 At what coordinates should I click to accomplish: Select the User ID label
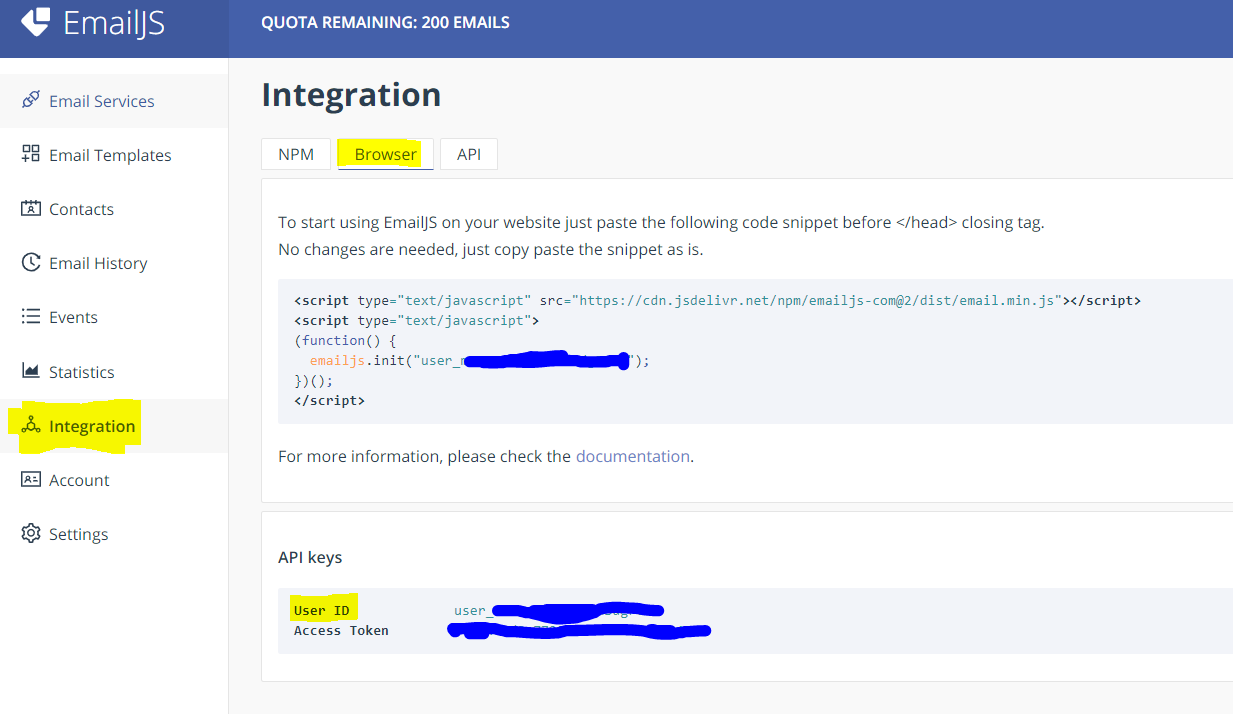tap(322, 609)
